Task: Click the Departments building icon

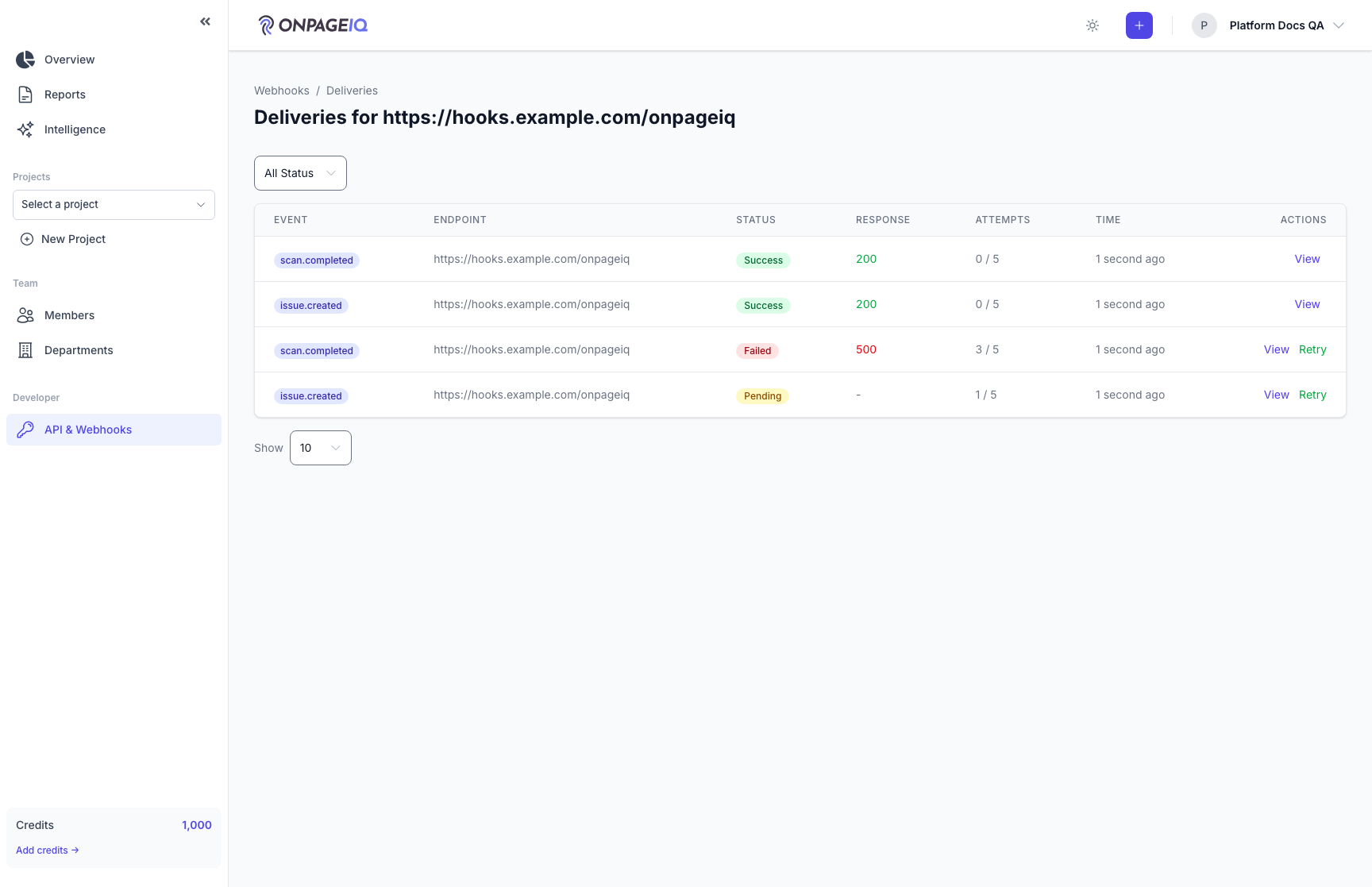Action: click(25, 350)
